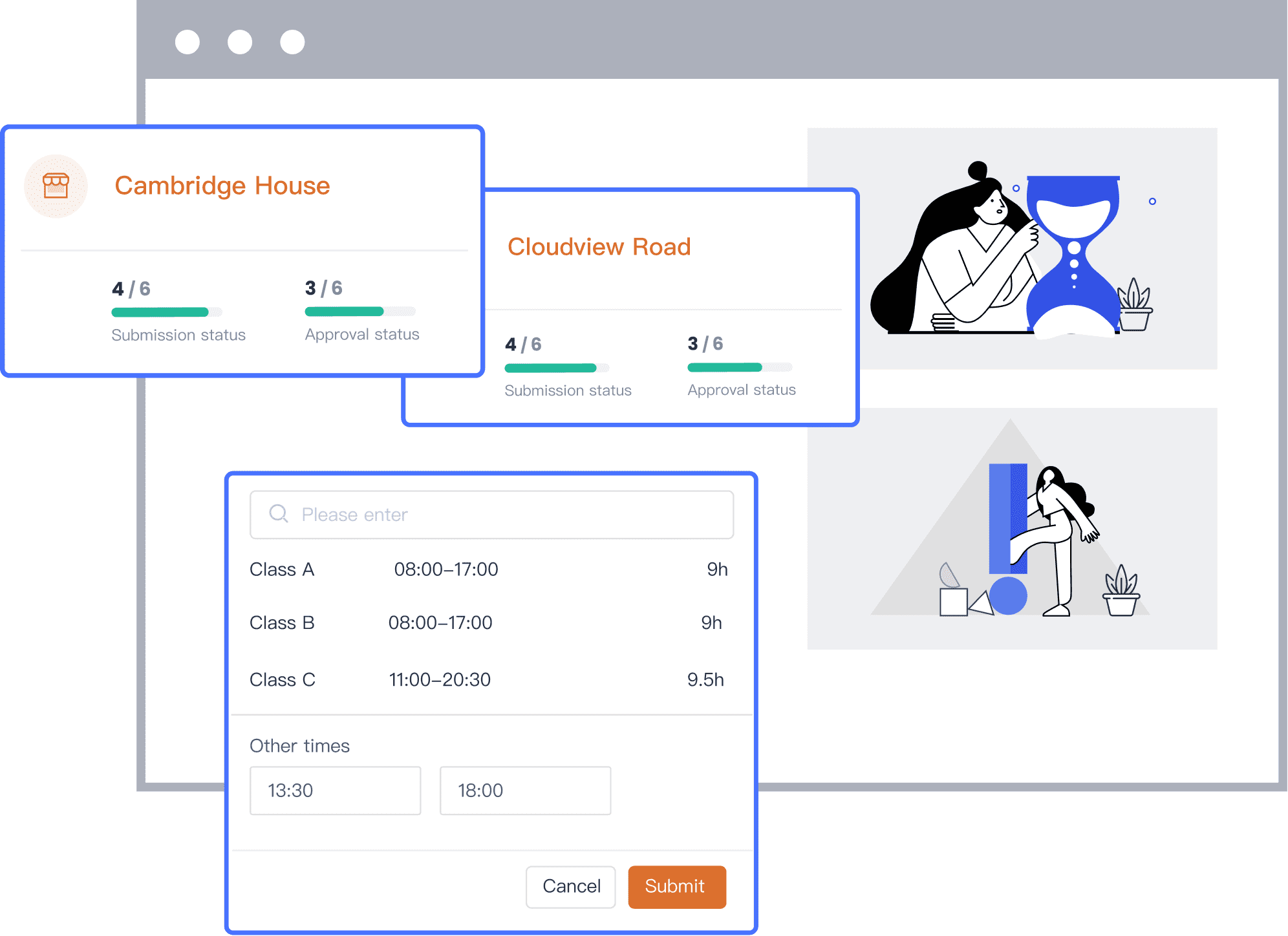The image size is (1288, 936).
Task: Click Cambridge House submission status progress bar
Action: [166, 312]
